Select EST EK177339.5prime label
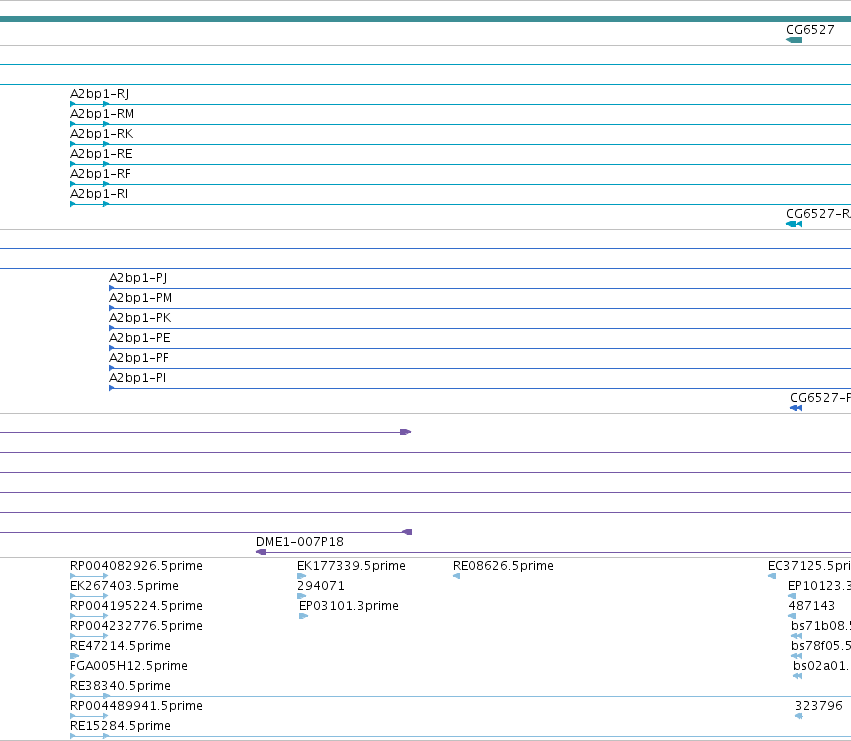The image size is (851, 741). (x=351, y=566)
